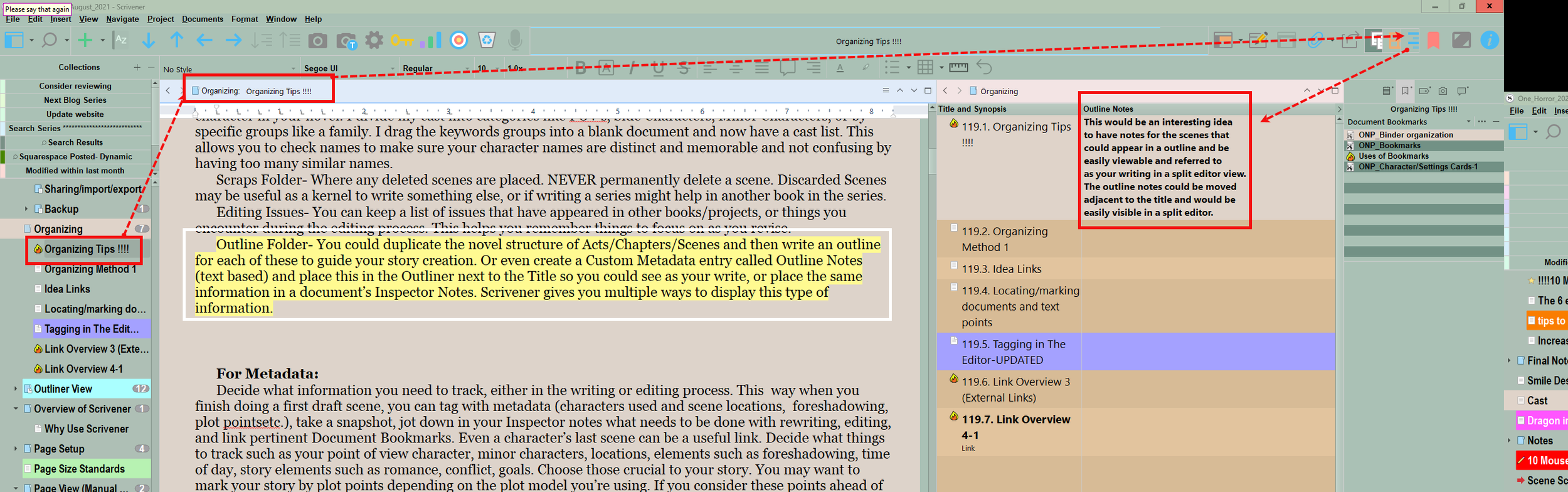The image size is (1568, 492).
Task: Open inspector Bookmarks tab icon
Action: click(1406, 91)
